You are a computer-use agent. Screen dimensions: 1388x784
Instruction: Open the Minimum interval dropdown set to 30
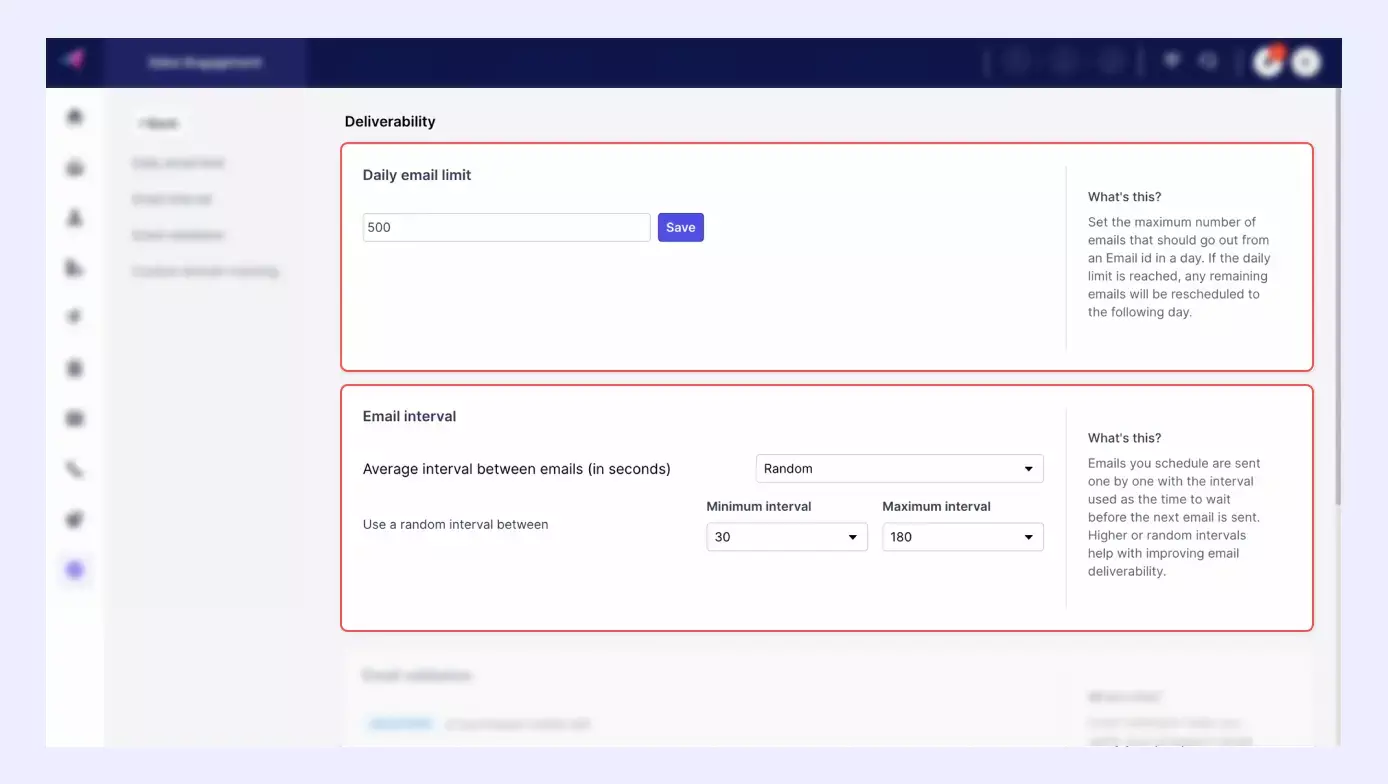[787, 537]
